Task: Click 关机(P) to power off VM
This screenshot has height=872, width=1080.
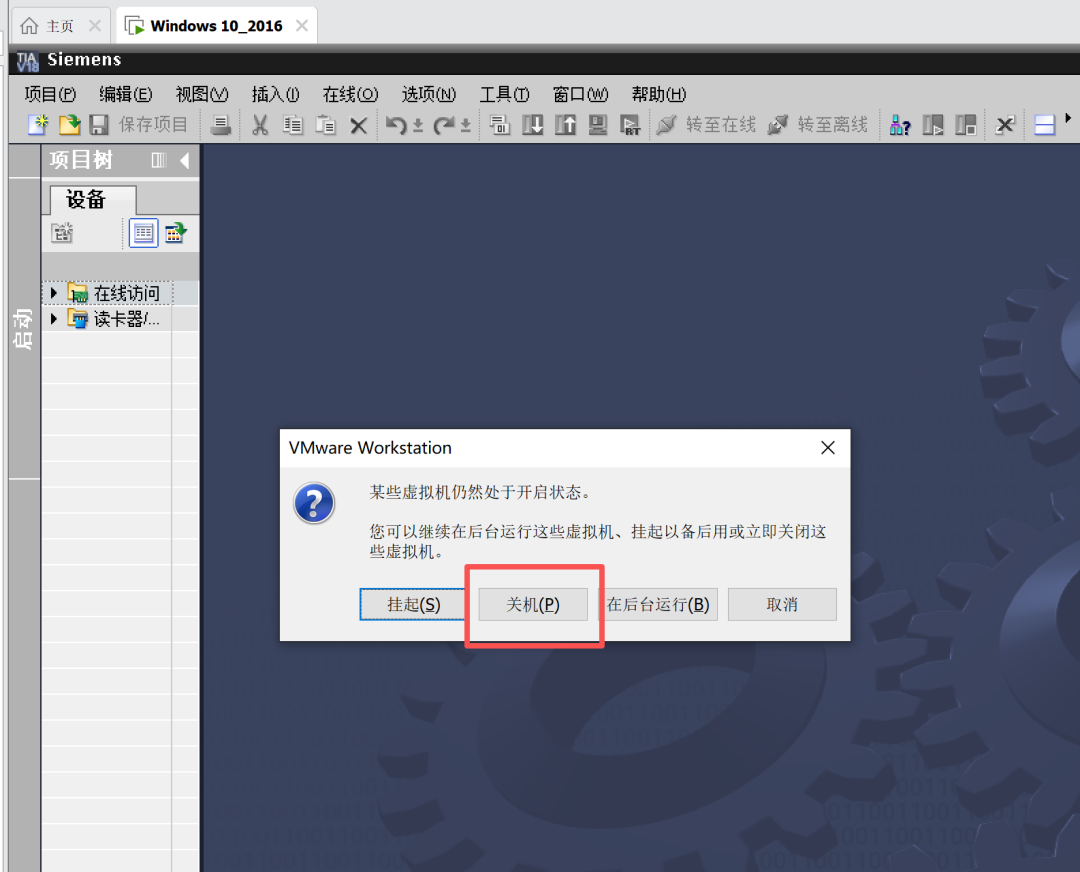Action: click(533, 604)
